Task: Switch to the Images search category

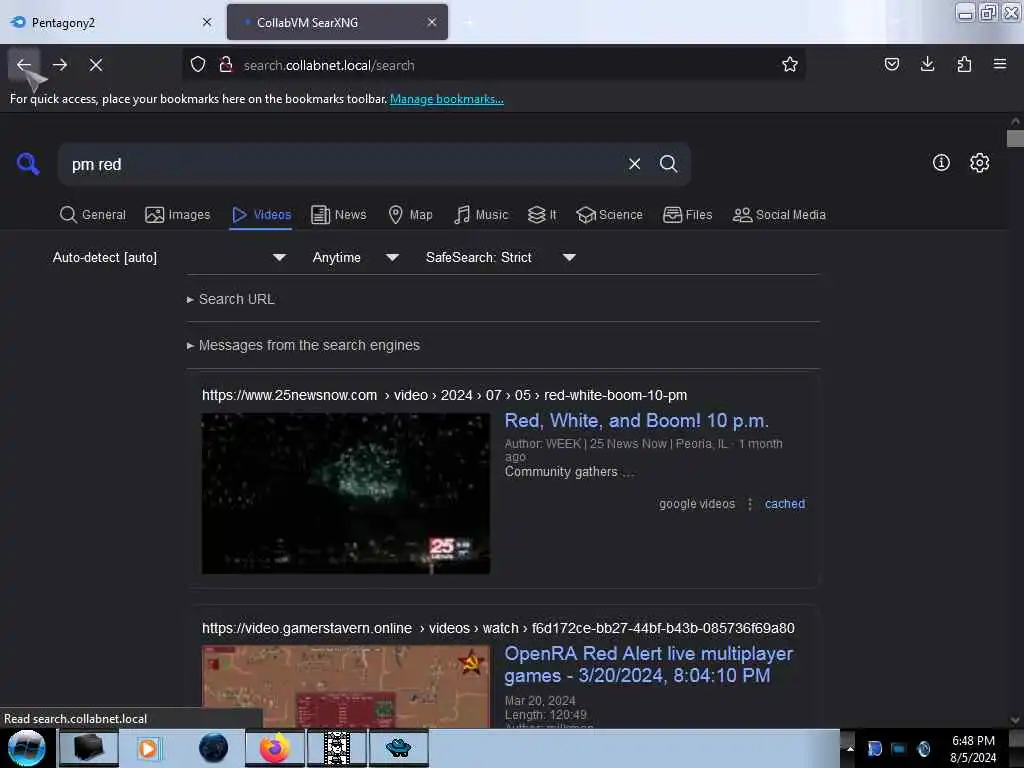Action: (x=178, y=215)
